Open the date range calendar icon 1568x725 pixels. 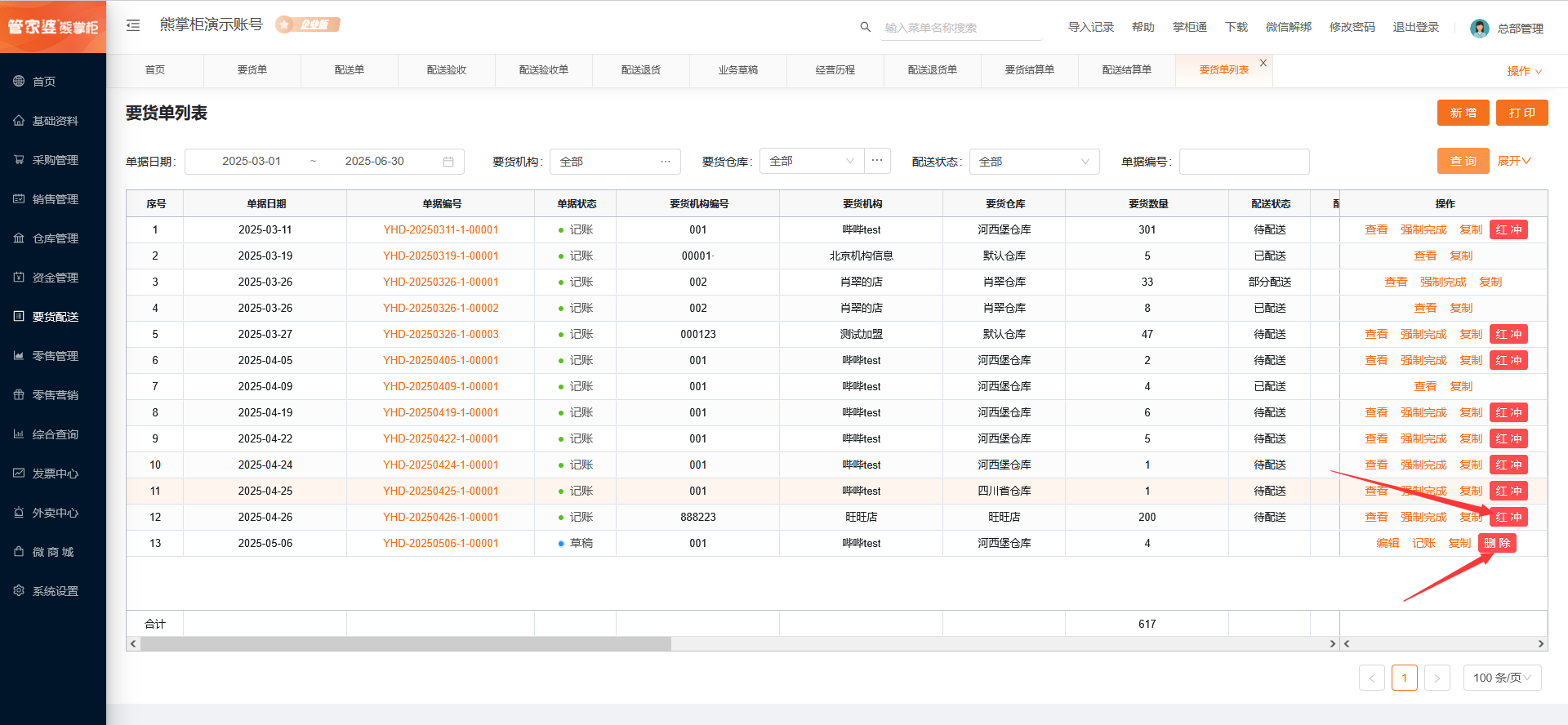pyautogui.click(x=448, y=162)
